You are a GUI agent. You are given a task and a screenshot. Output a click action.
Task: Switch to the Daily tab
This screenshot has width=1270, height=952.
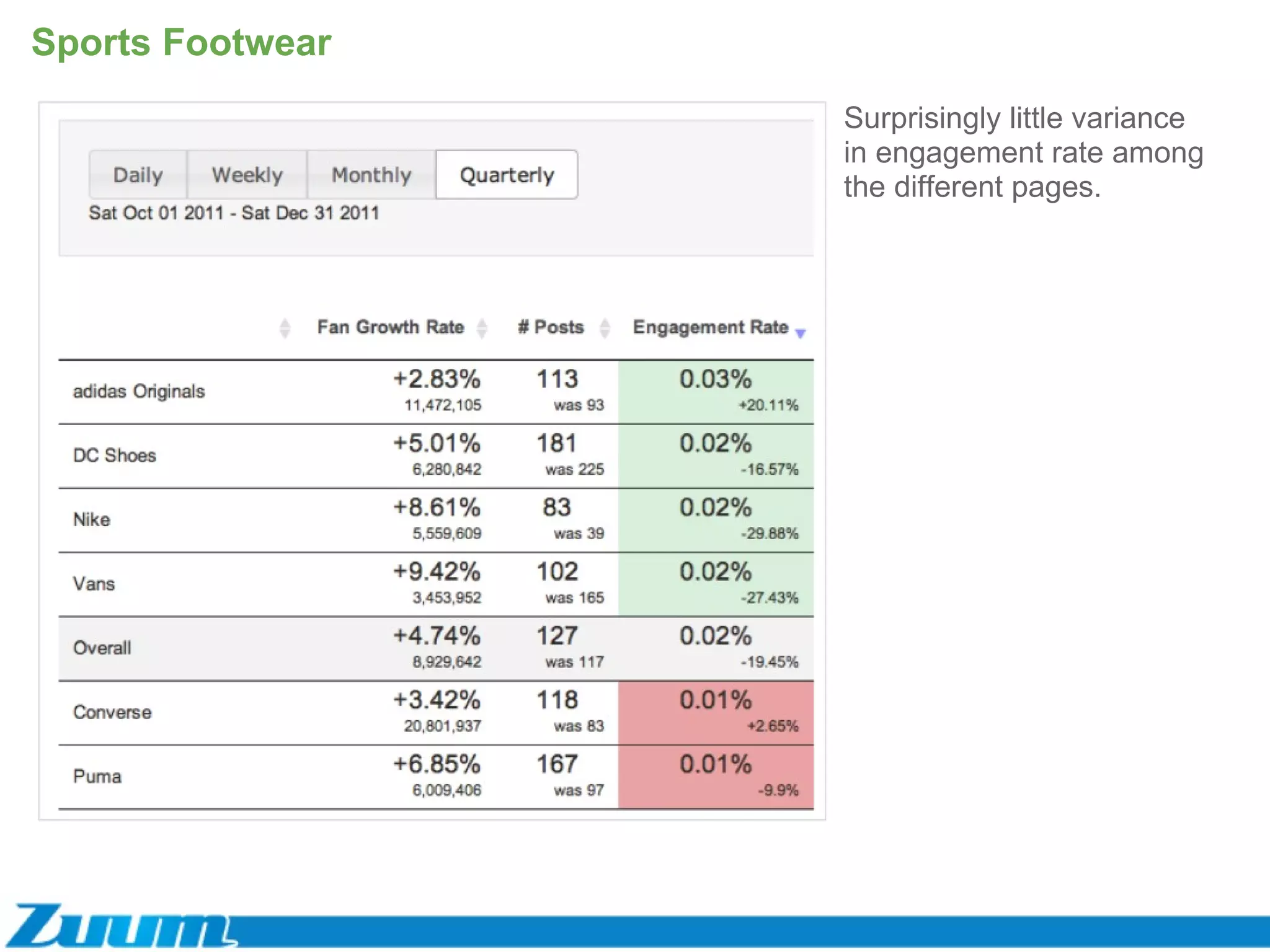click(138, 175)
